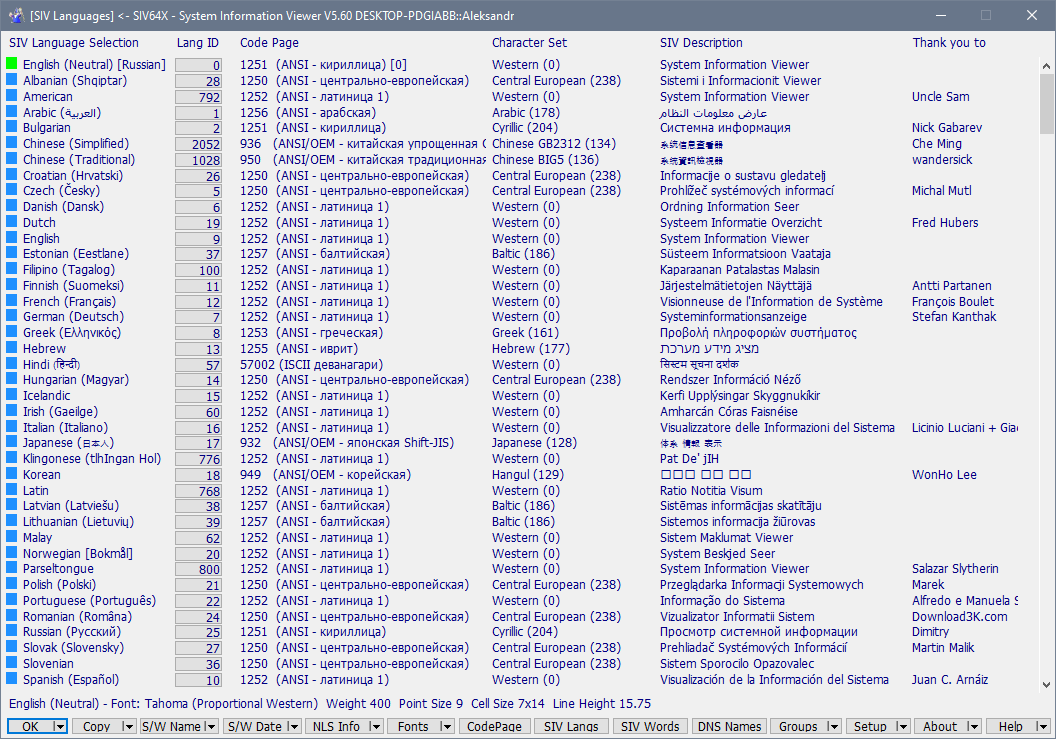The height and width of the screenshot is (739, 1056).
Task: Click the SIV Description column header
Action: (701, 42)
